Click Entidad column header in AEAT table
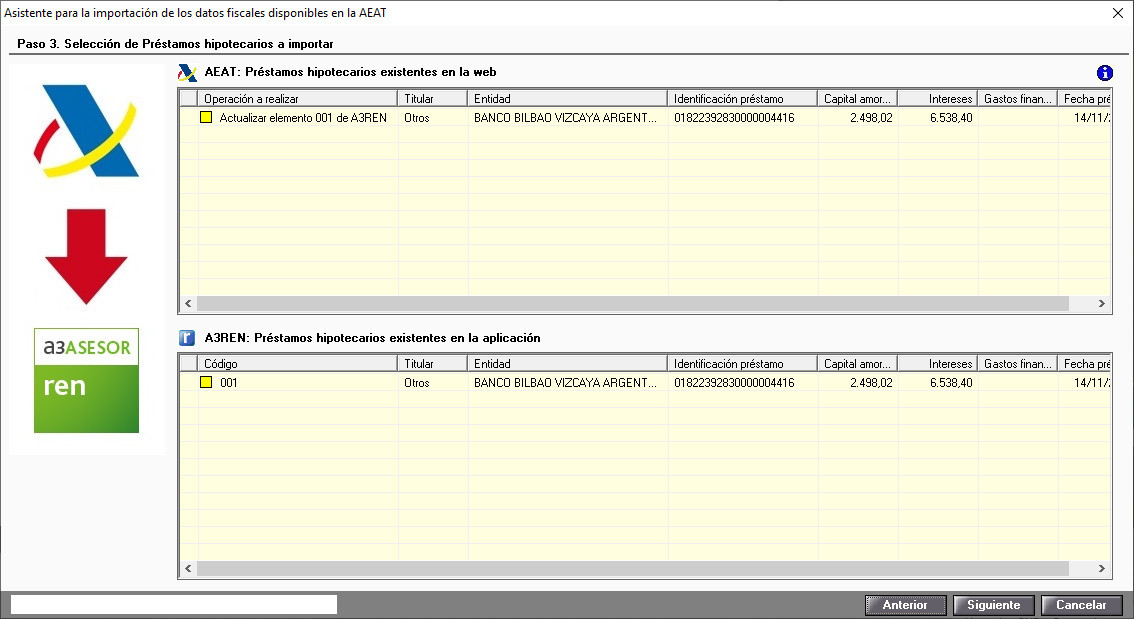Image resolution: width=1134 pixels, height=619 pixels. coord(566,99)
